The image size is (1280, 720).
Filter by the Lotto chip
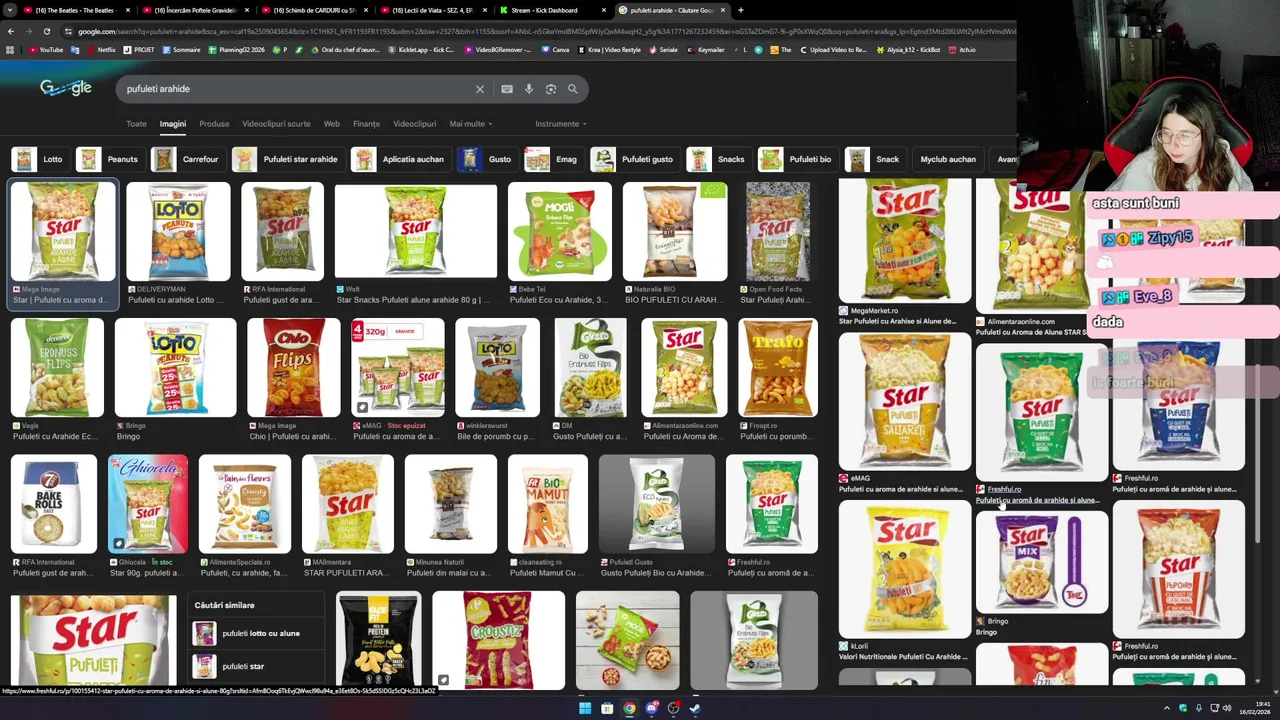click(x=39, y=159)
